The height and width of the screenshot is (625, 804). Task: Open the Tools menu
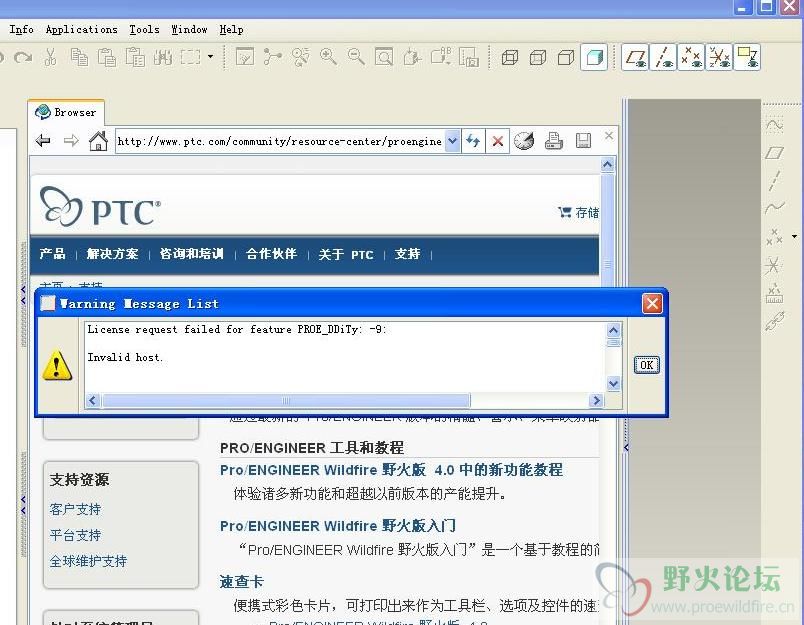pos(144,29)
